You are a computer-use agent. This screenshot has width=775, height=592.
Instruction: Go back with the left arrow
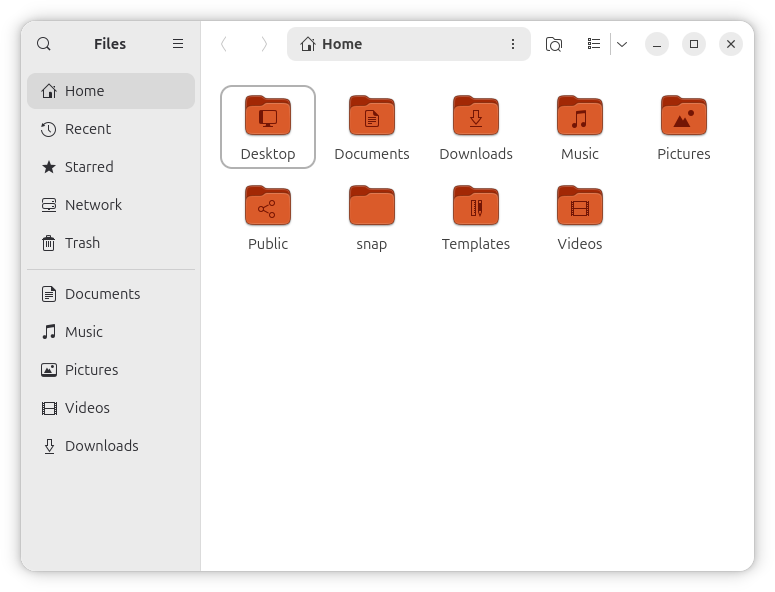click(224, 44)
